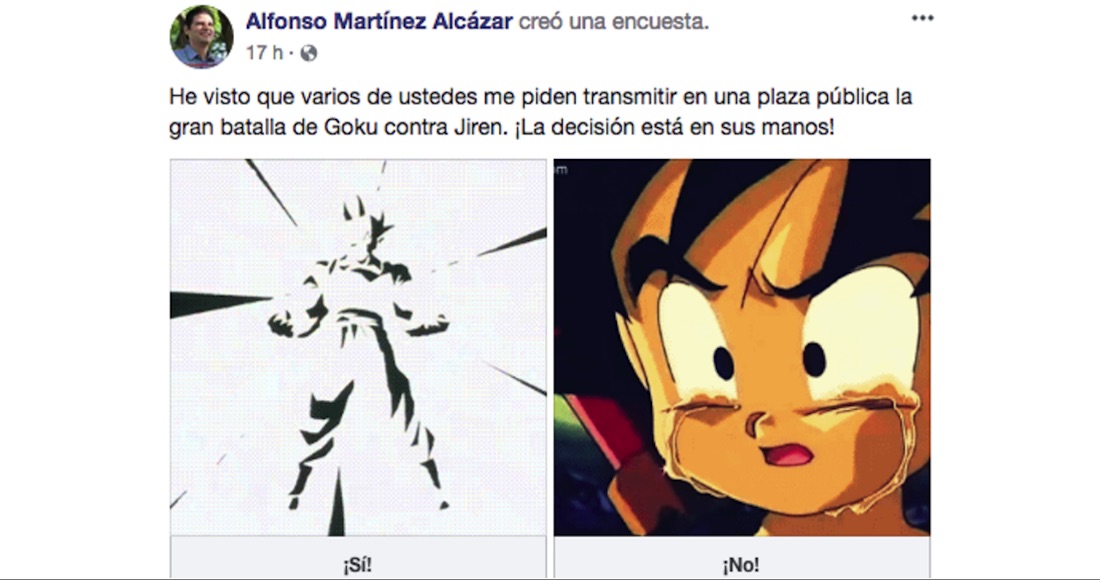1100x580 pixels.
Task: Click the spiky hair of the silhouette figure
Action: tap(367, 219)
